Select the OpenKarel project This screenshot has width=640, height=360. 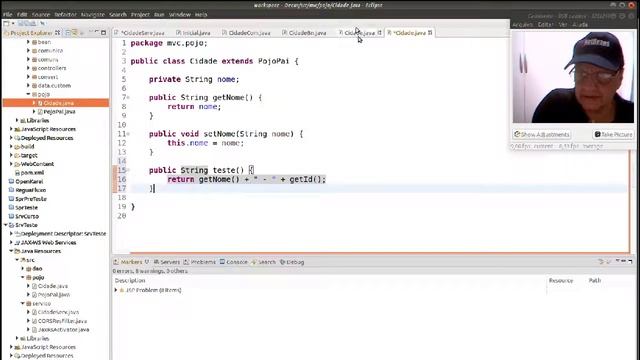(x=26, y=181)
